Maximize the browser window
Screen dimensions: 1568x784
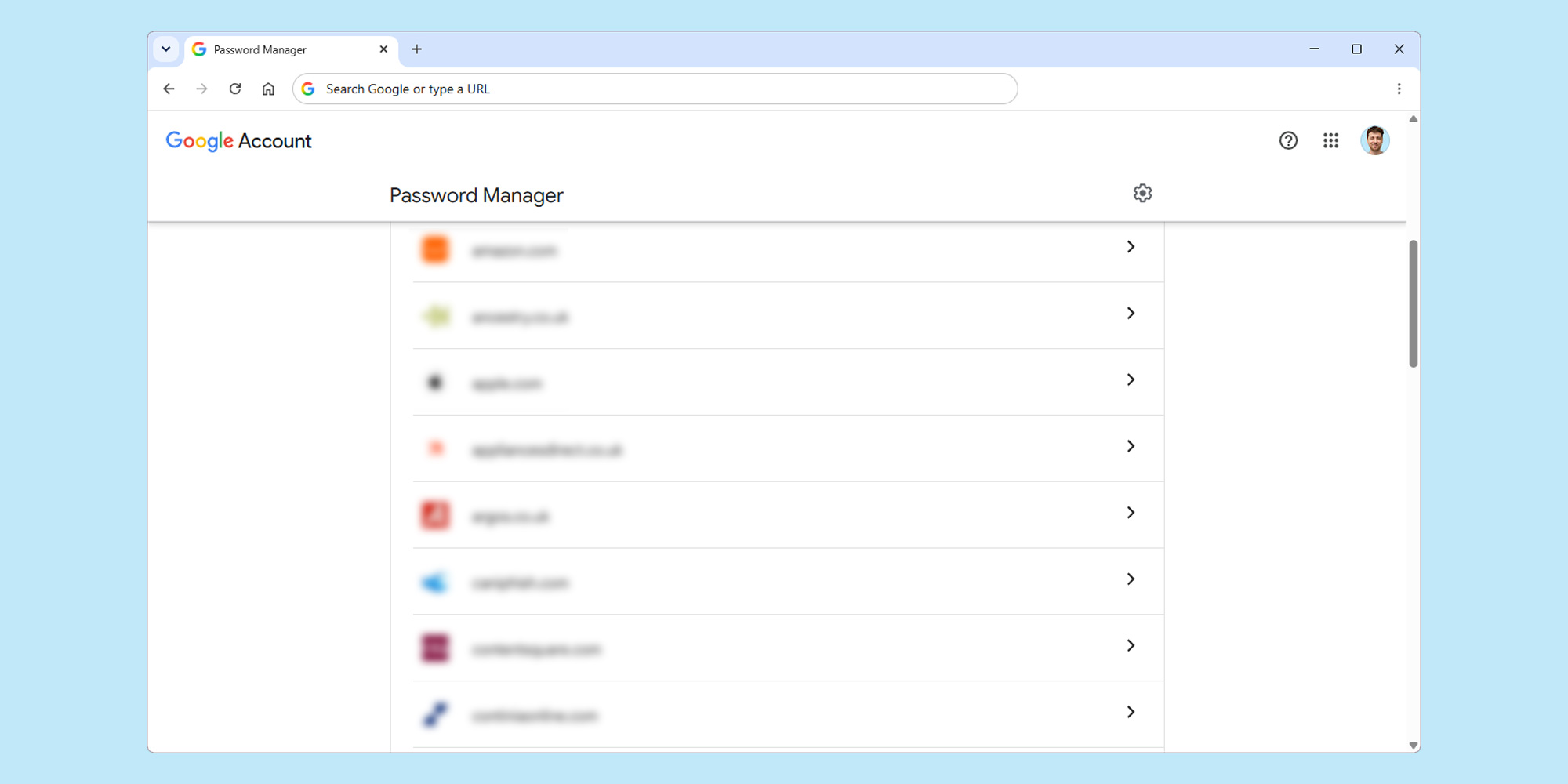click(x=1356, y=49)
